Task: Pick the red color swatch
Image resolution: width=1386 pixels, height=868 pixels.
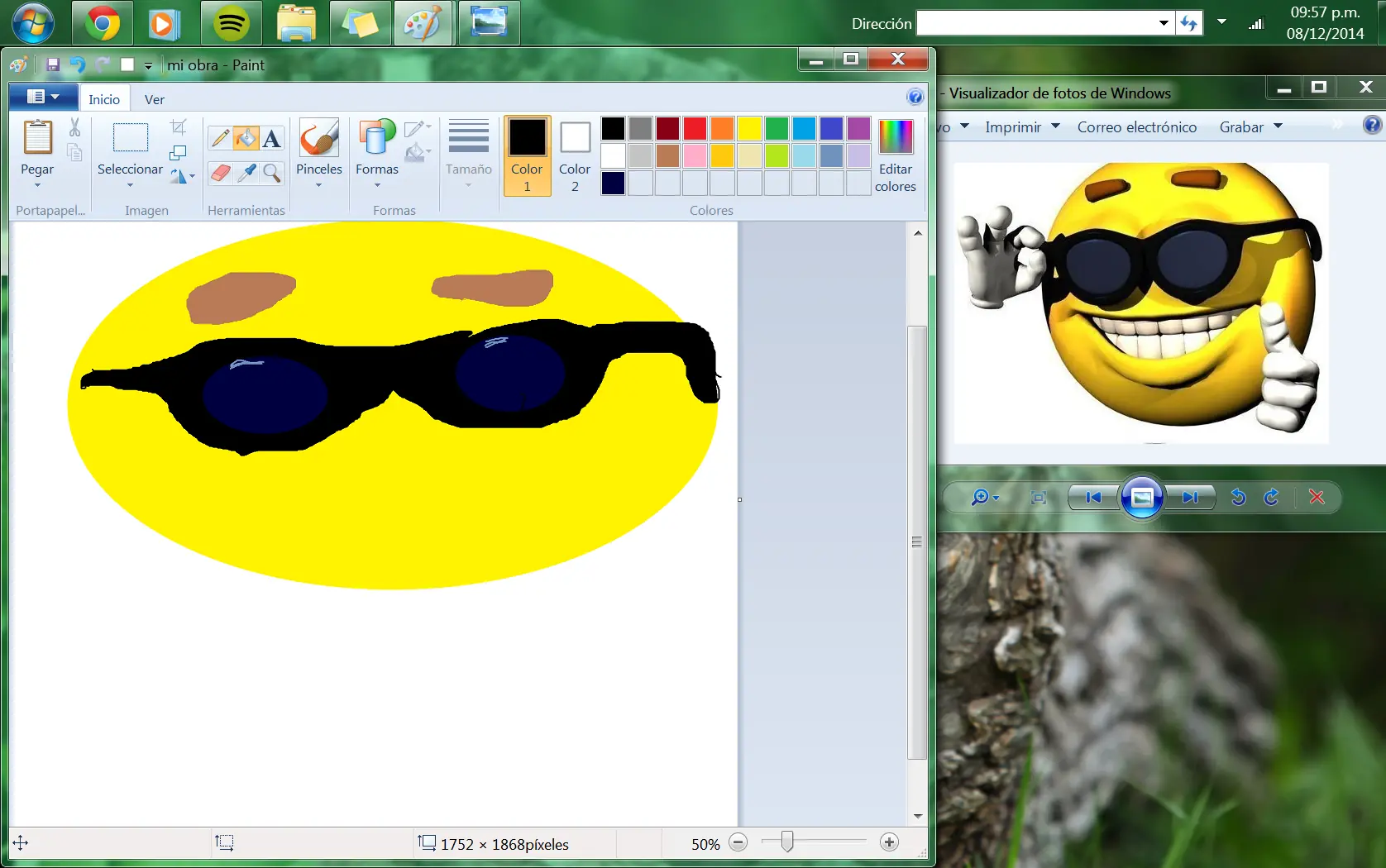Action: point(695,128)
